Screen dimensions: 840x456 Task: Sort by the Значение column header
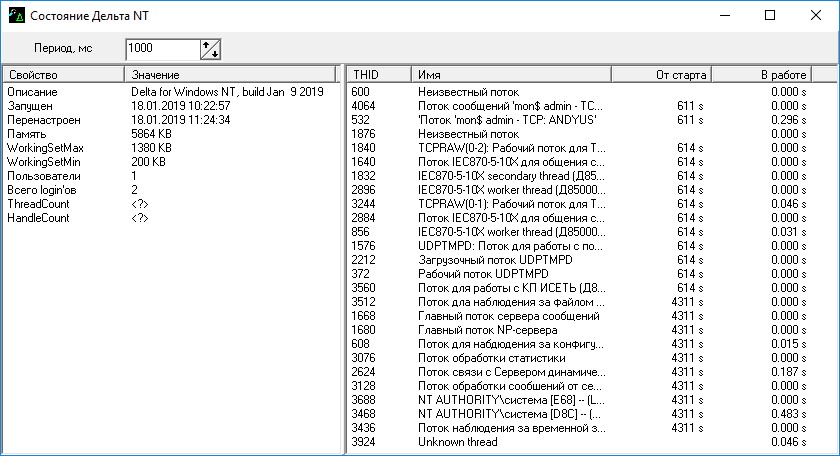tap(230, 75)
